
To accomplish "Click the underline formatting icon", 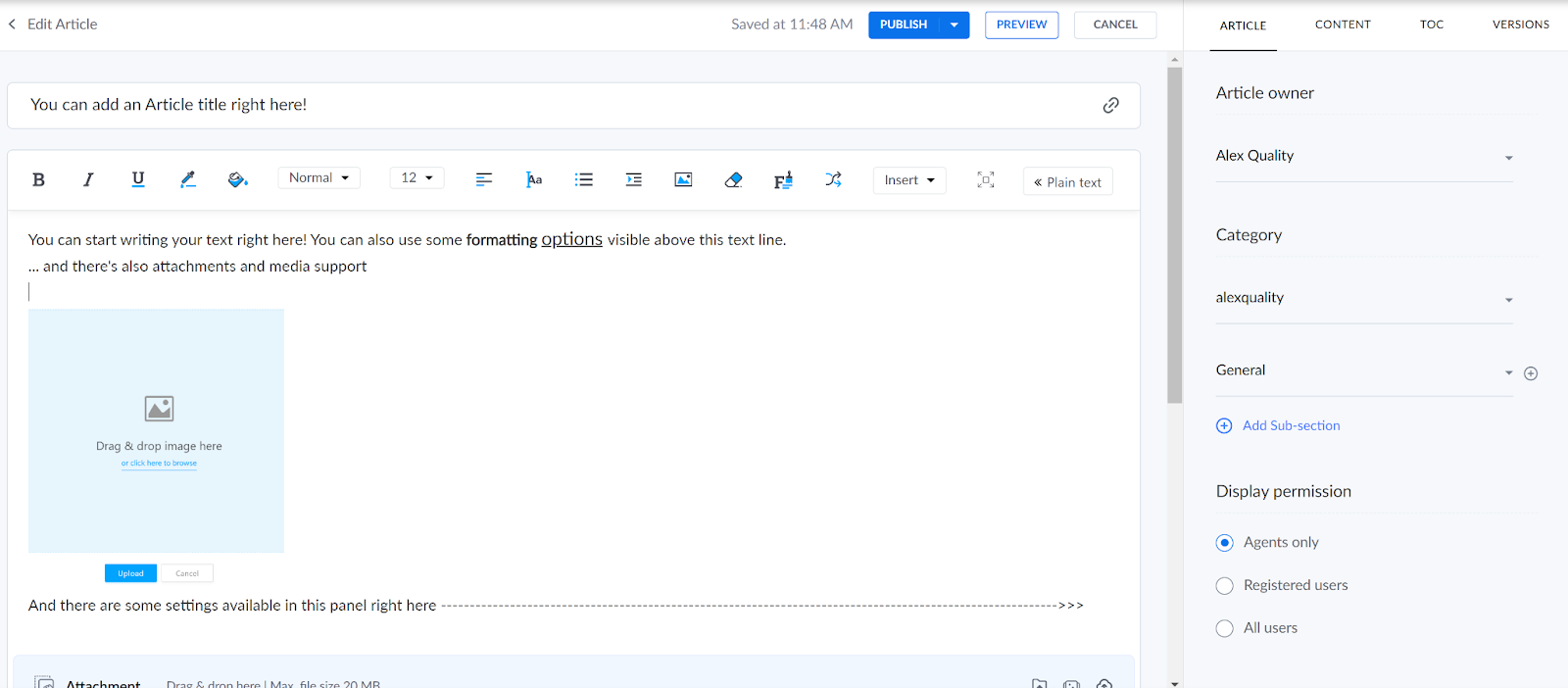I will 138,178.
